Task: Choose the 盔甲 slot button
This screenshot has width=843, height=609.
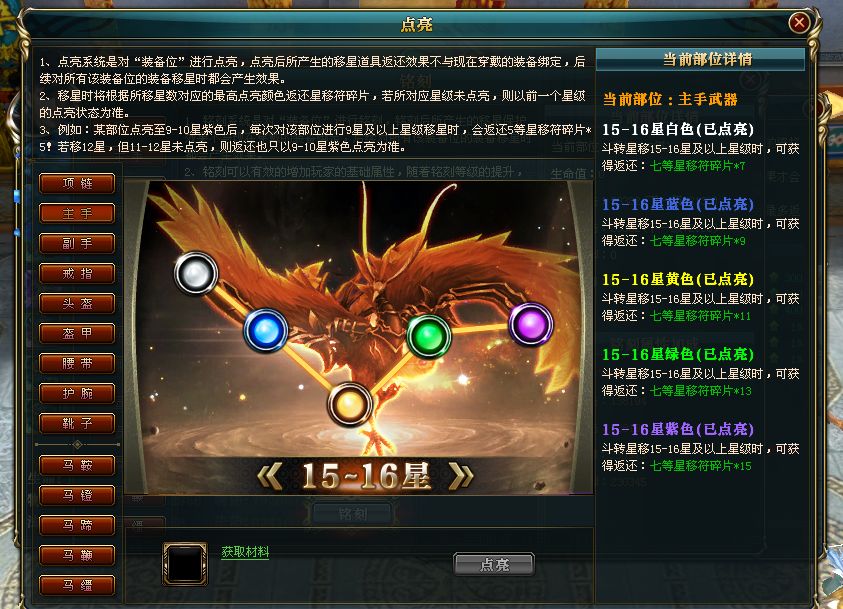Action: tap(77, 333)
